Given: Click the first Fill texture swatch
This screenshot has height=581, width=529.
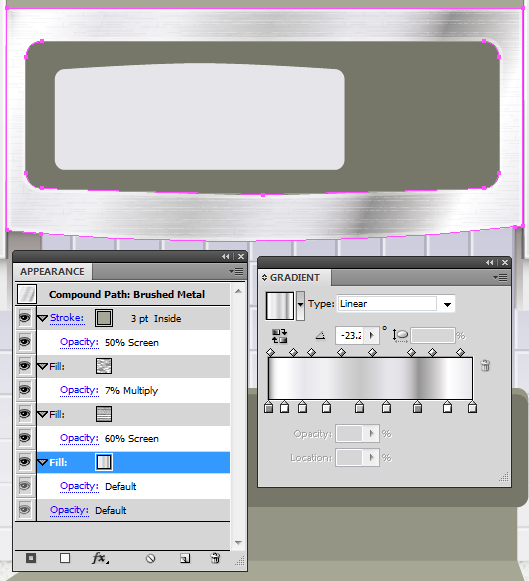Looking at the screenshot, I should pos(104,366).
